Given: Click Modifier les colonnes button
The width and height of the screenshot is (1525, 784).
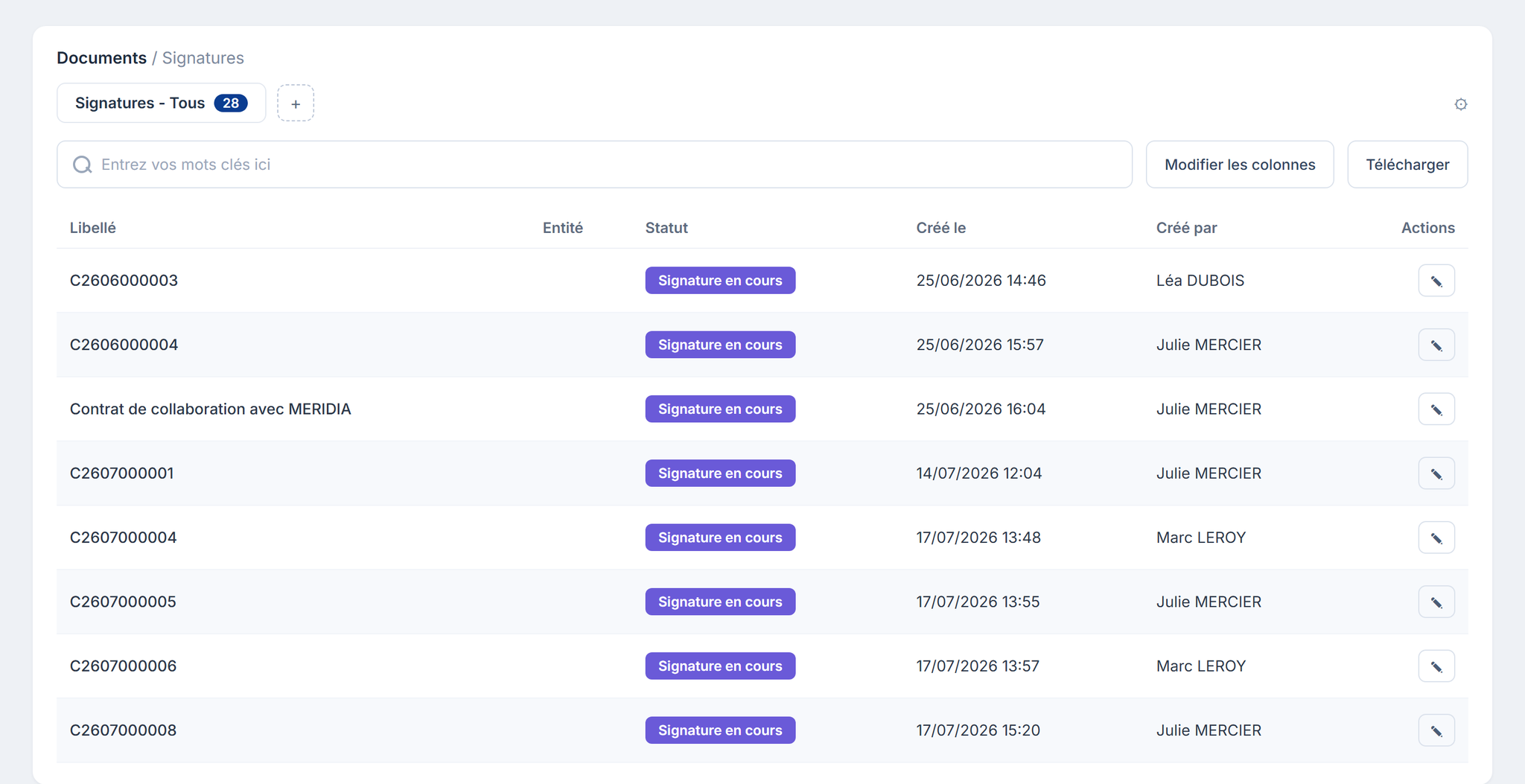Looking at the screenshot, I should point(1240,165).
